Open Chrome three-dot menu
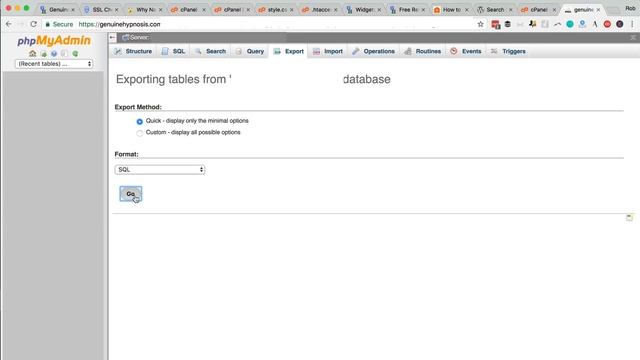Viewport: 640px width, 360px height. click(x=632, y=24)
